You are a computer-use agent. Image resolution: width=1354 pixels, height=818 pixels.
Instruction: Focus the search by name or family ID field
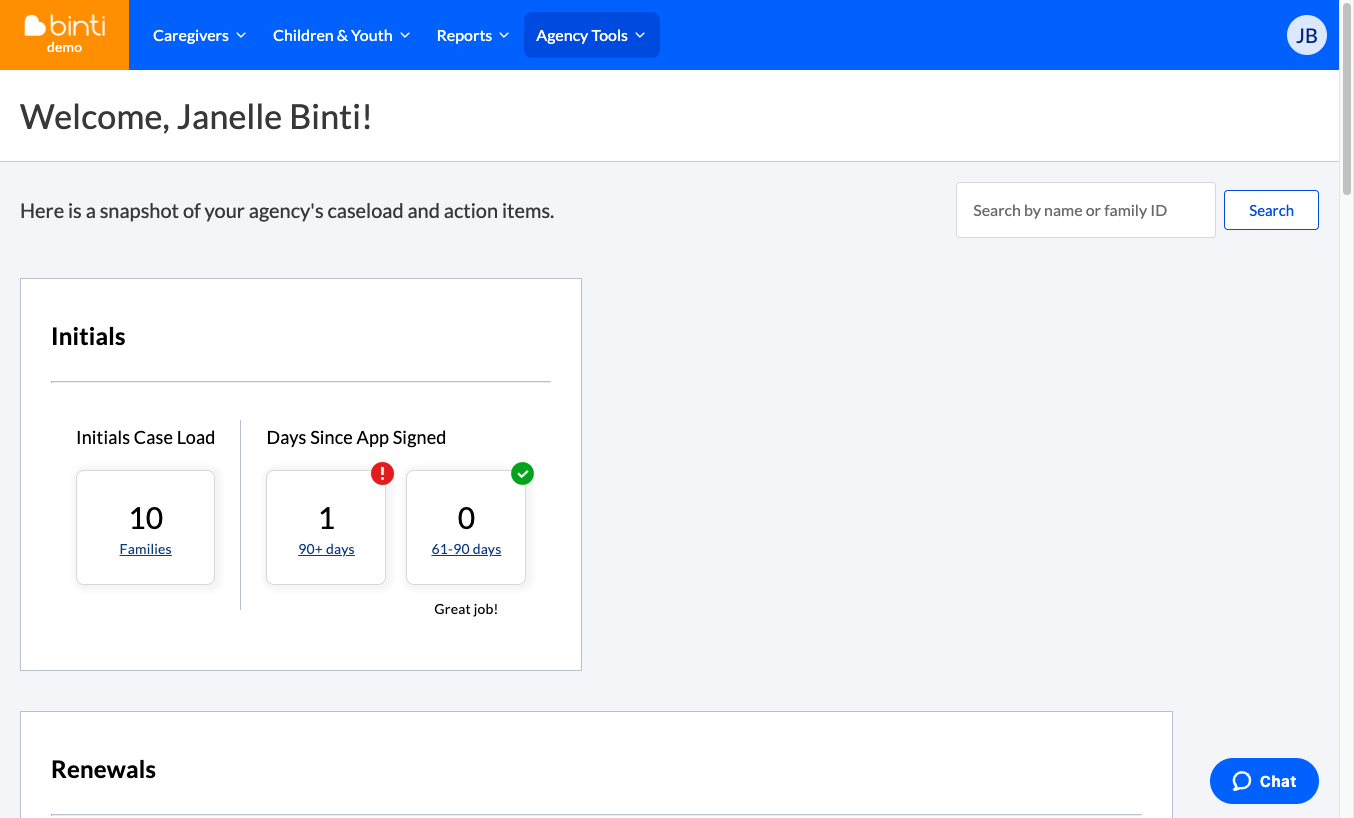point(1086,210)
